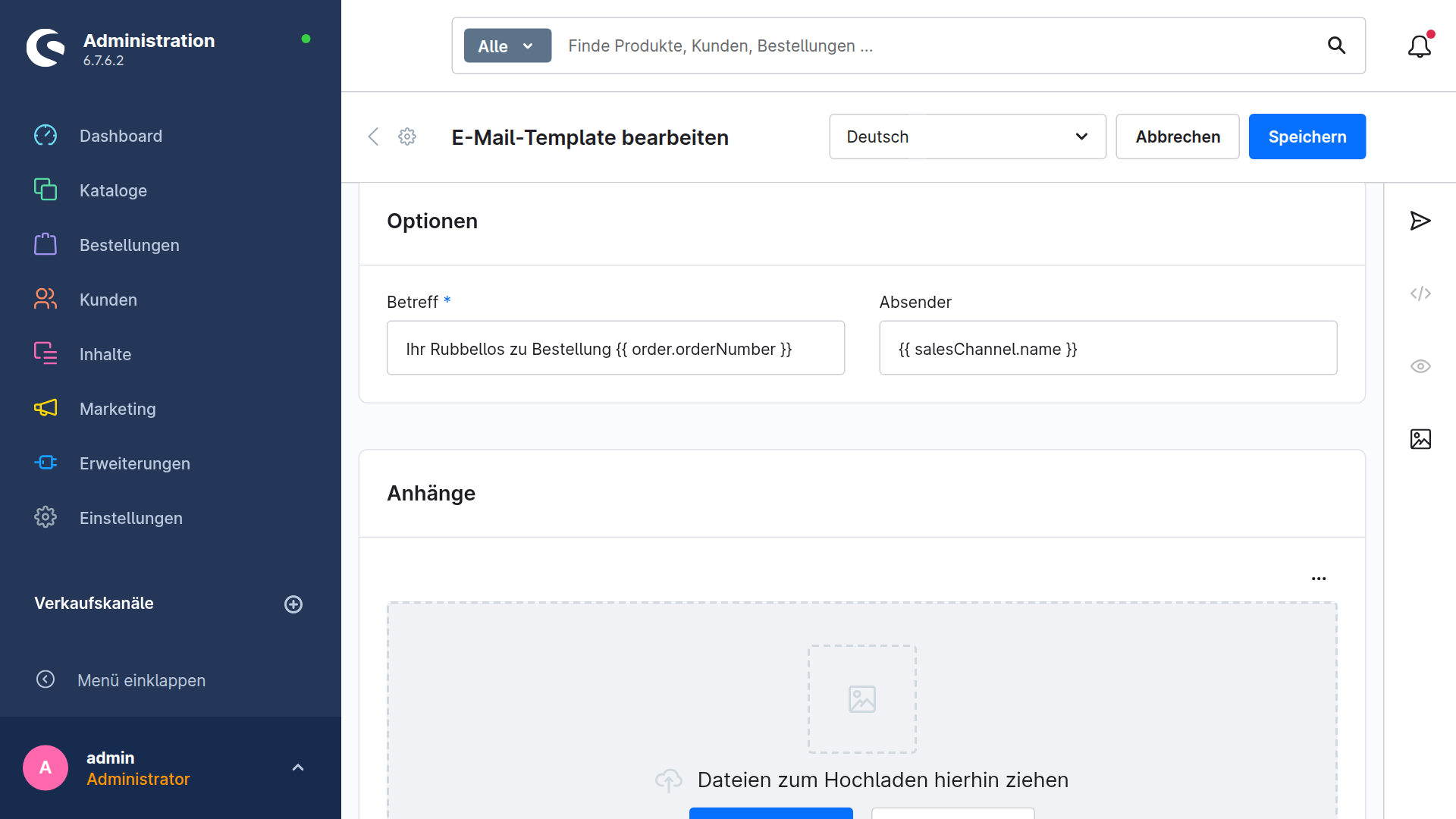
Task: Go back with the left chevron
Action: pyautogui.click(x=373, y=136)
